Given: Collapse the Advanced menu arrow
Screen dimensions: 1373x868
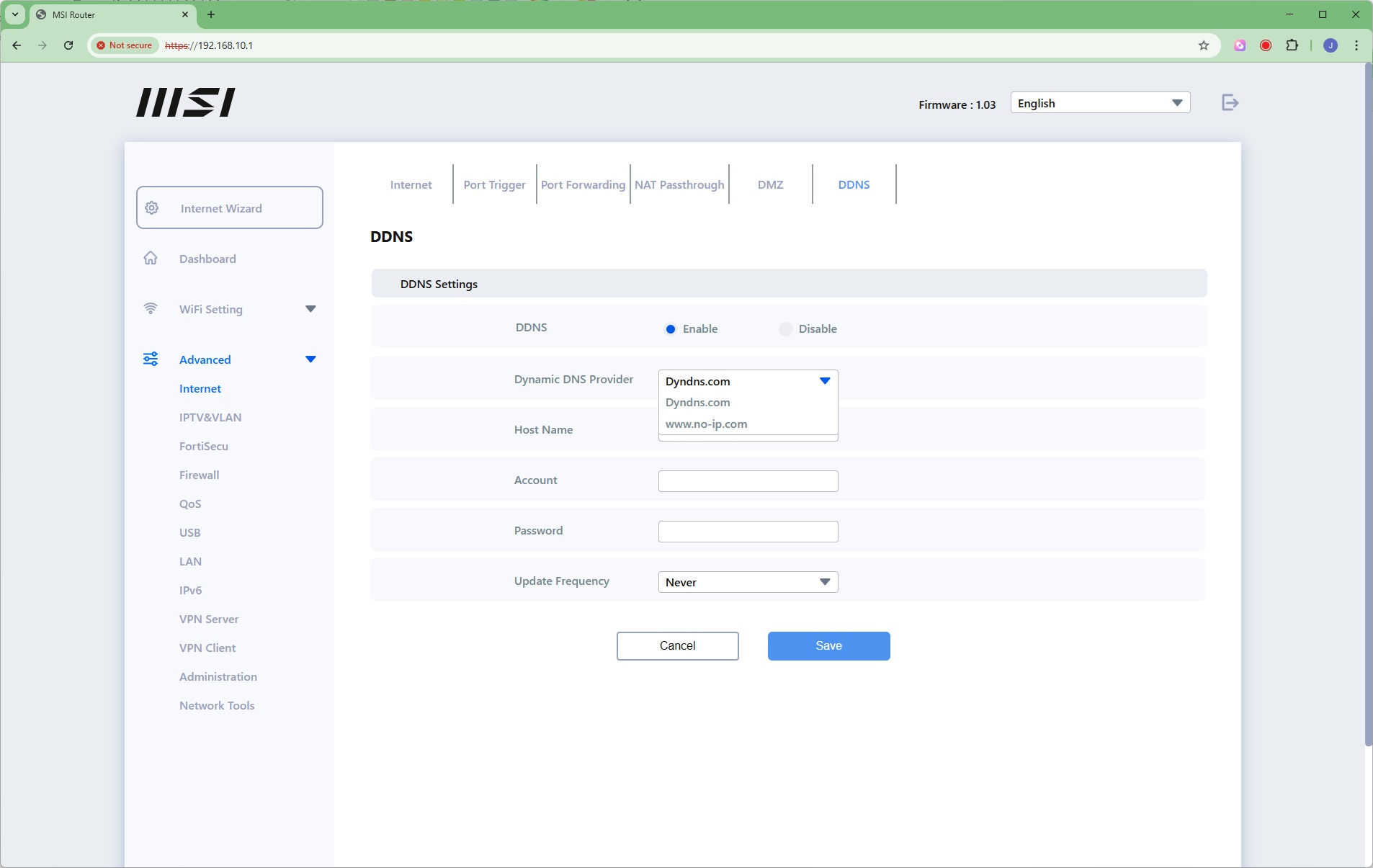Looking at the screenshot, I should [x=310, y=359].
